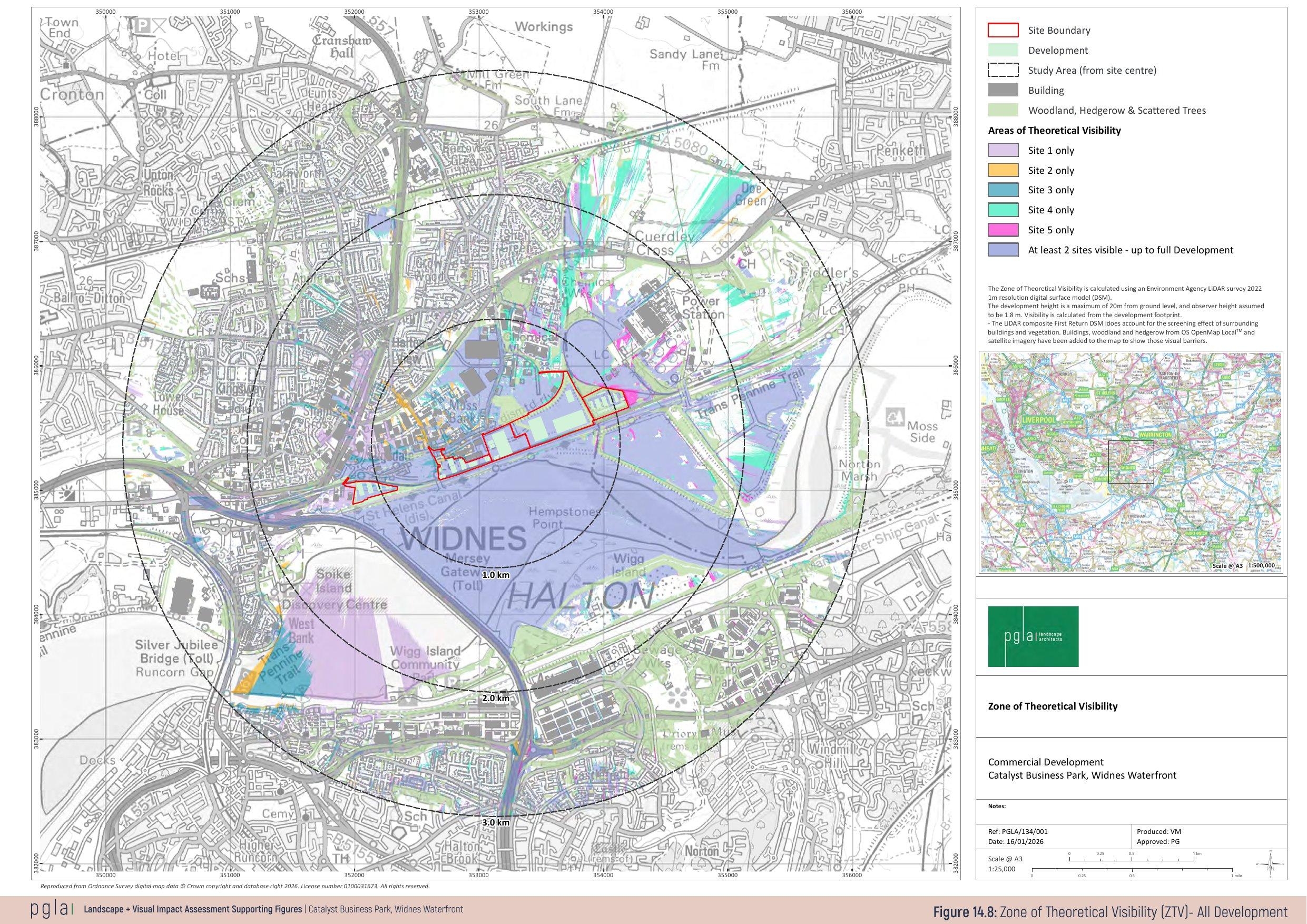Image resolution: width=1307 pixels, height=924 pixels.
Task: Click the Site 2 only orange swatch
Action: pyautogui.click(x=1003, y=170)
